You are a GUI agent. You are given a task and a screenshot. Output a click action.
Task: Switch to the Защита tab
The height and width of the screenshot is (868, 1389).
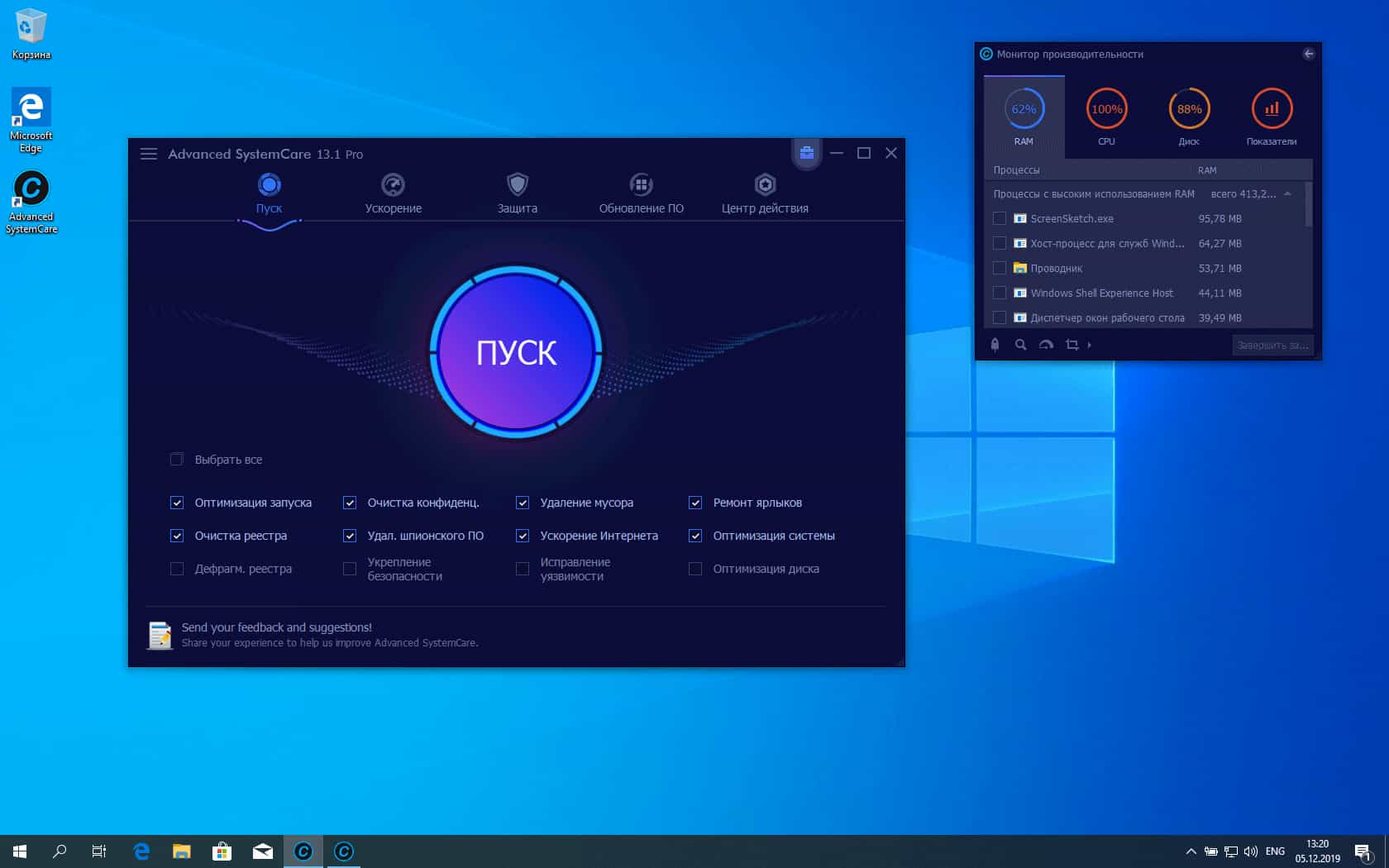pos(518,194)
